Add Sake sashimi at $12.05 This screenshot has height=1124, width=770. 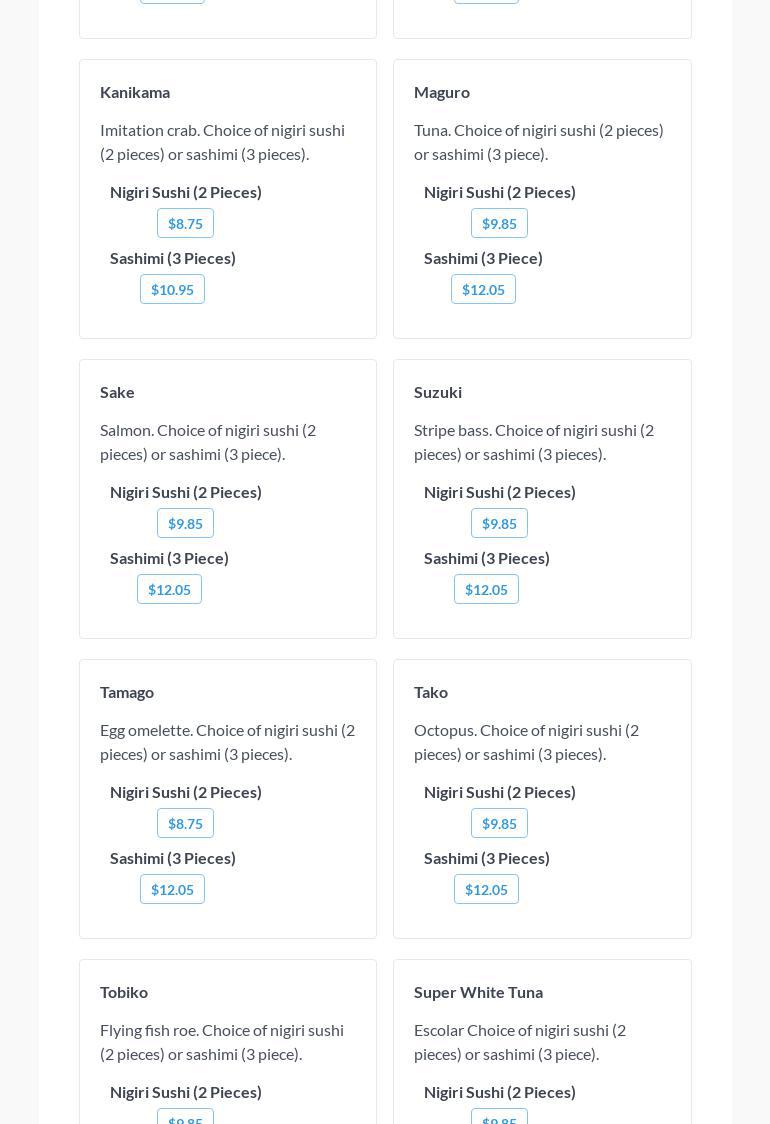tap(169, 589)
